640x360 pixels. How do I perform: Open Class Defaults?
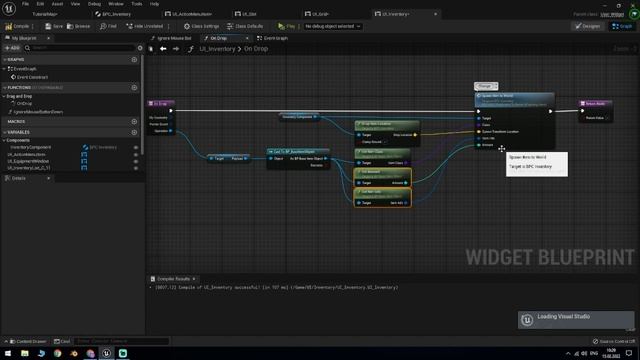tap(245, 26)
